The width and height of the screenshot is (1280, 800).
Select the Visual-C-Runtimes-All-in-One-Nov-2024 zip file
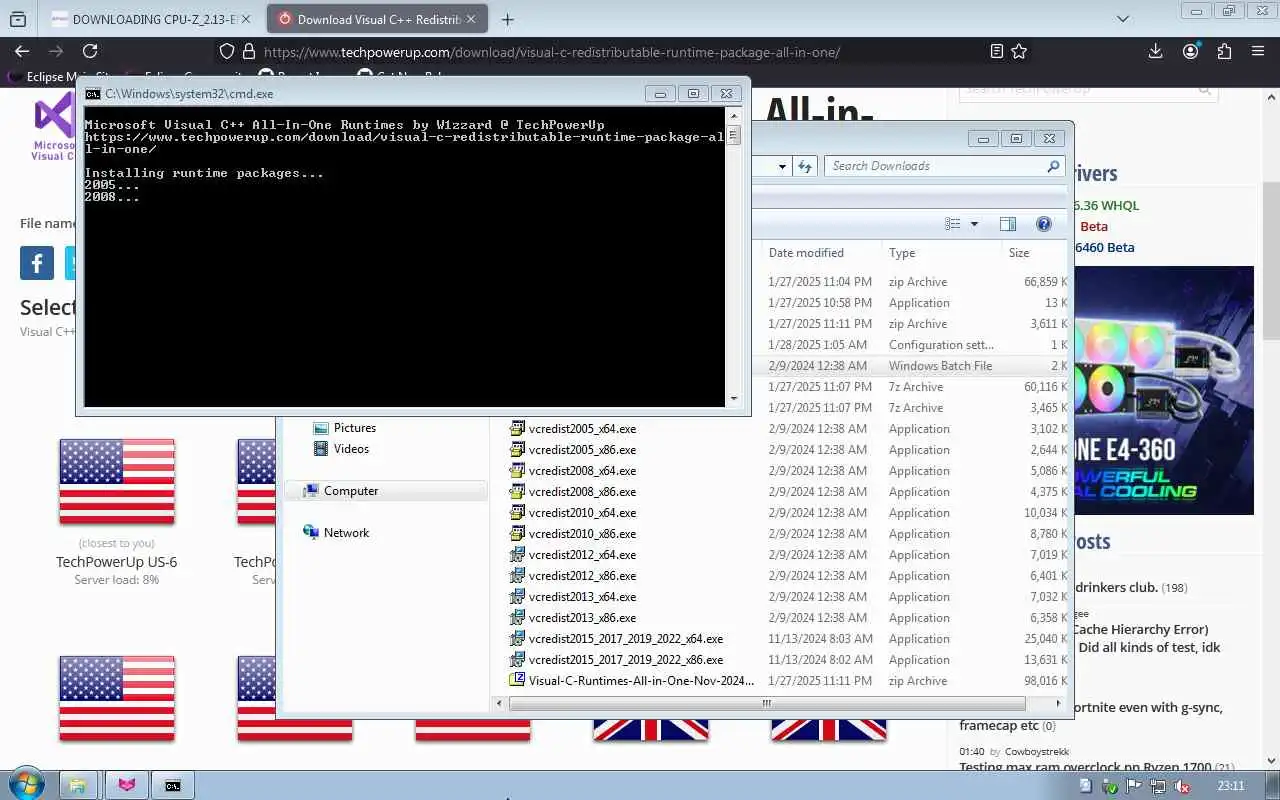(641, 681)
